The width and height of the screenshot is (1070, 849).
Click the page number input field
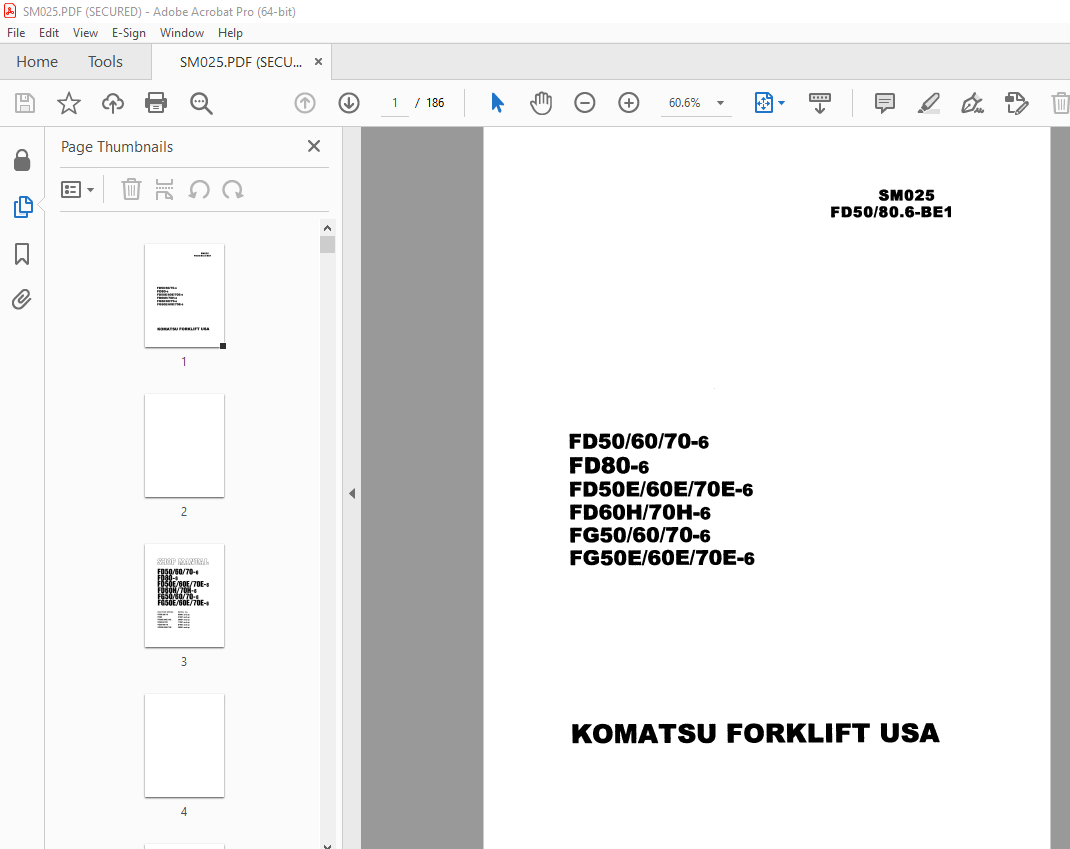(394, 102)
